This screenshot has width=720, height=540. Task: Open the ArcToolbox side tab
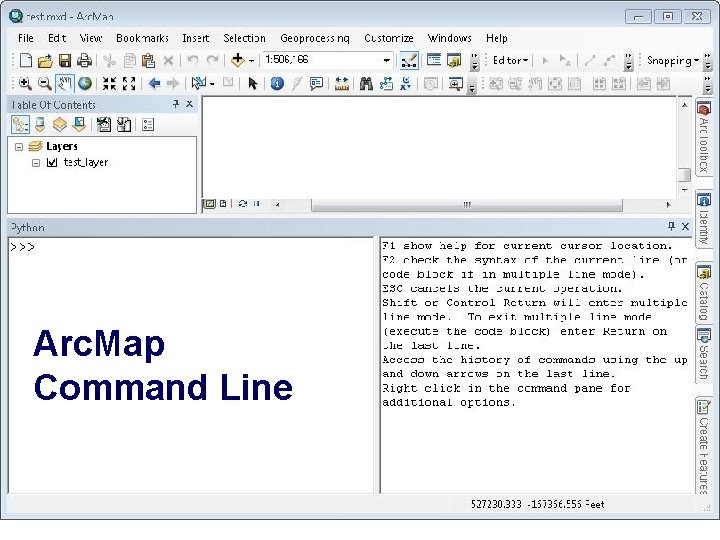point(703,137)
